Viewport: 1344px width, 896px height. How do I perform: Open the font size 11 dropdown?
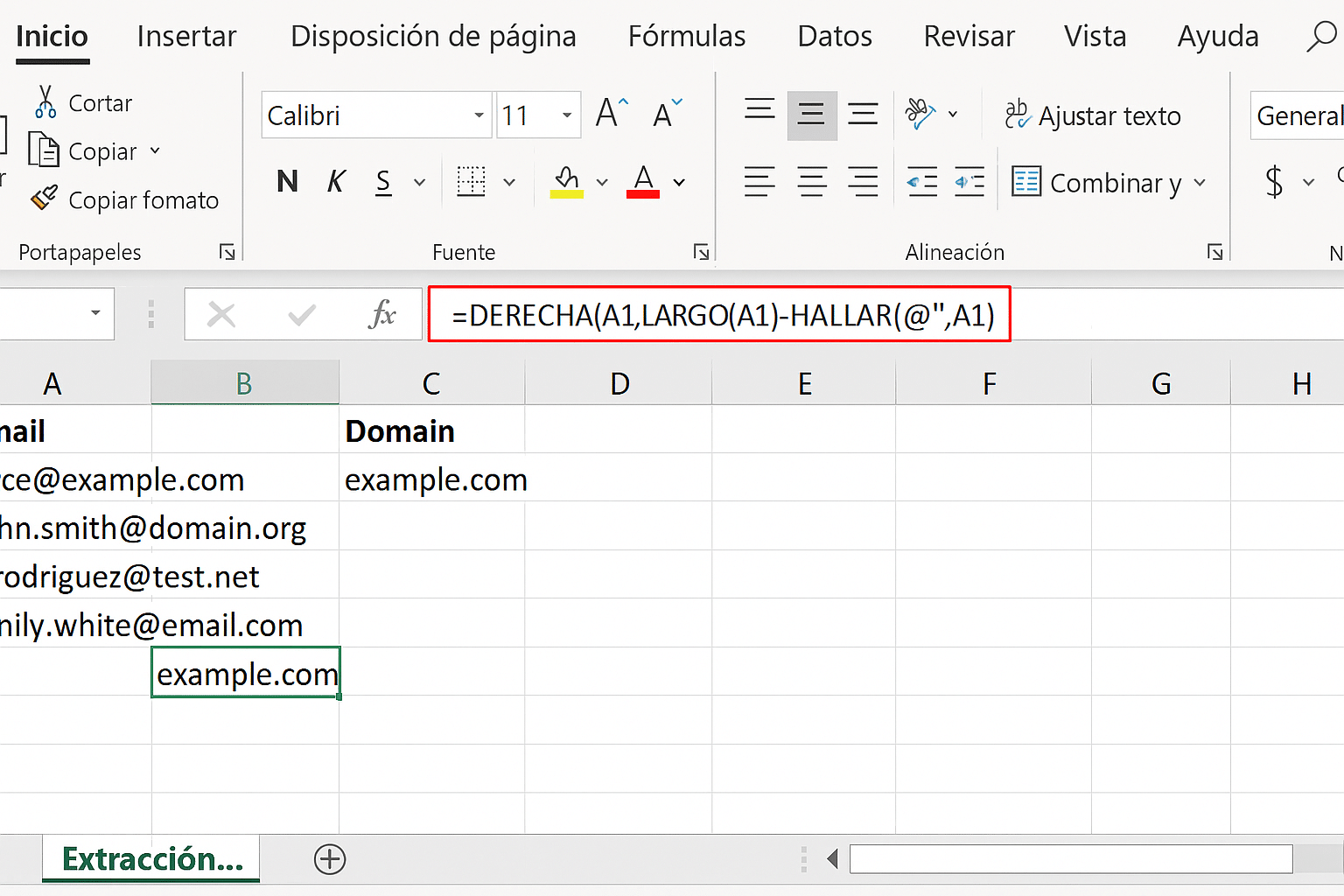click(567, 115)
